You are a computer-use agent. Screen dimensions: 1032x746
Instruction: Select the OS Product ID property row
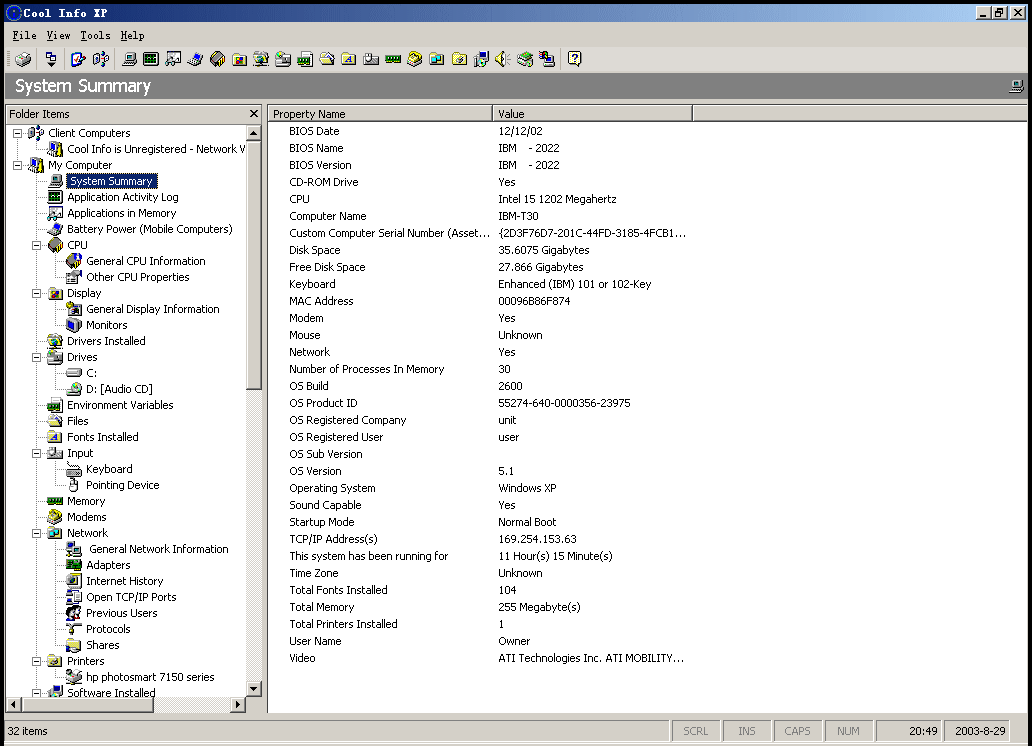coord(480,403)
